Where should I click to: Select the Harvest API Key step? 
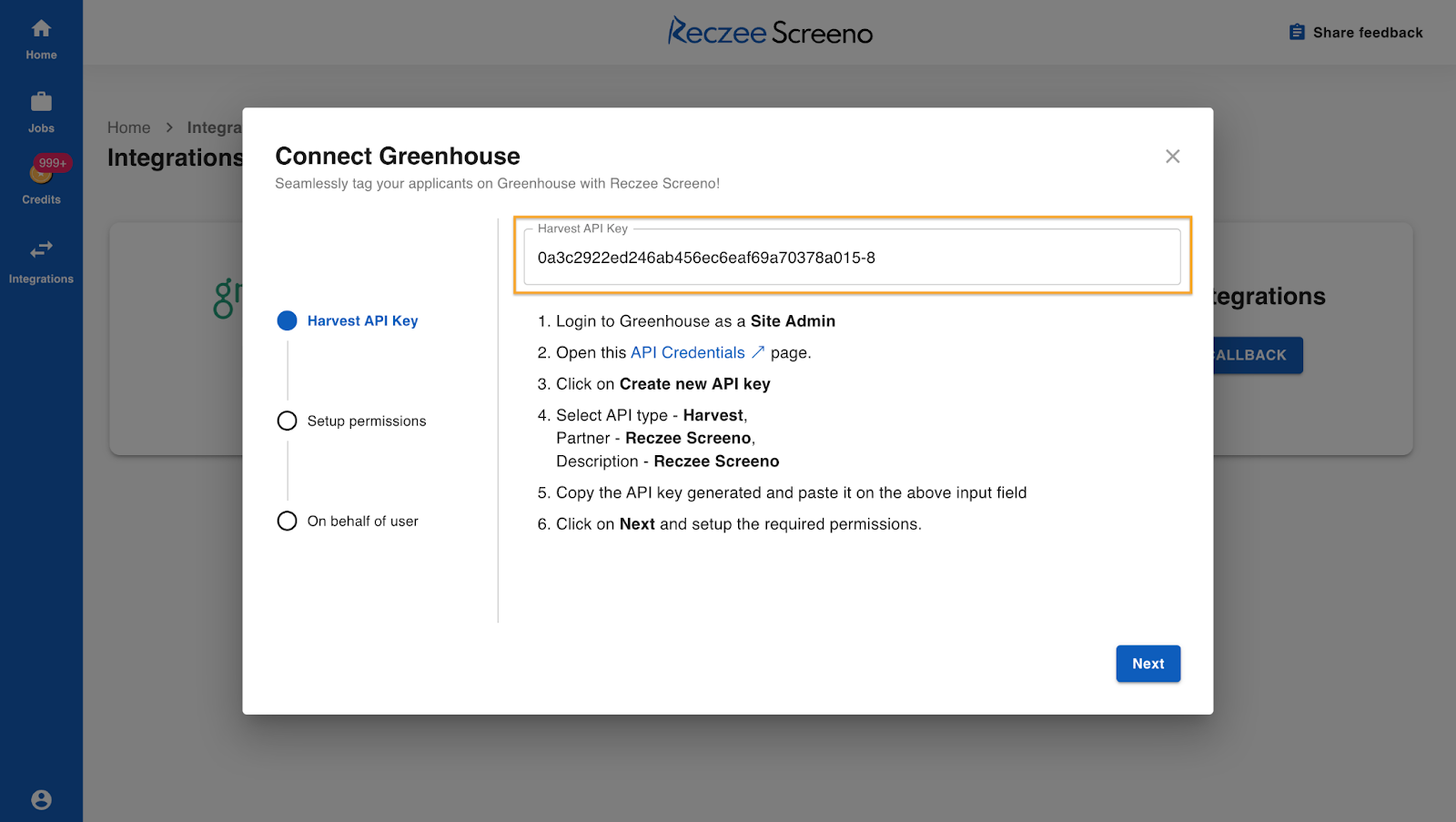click(348, 320)
